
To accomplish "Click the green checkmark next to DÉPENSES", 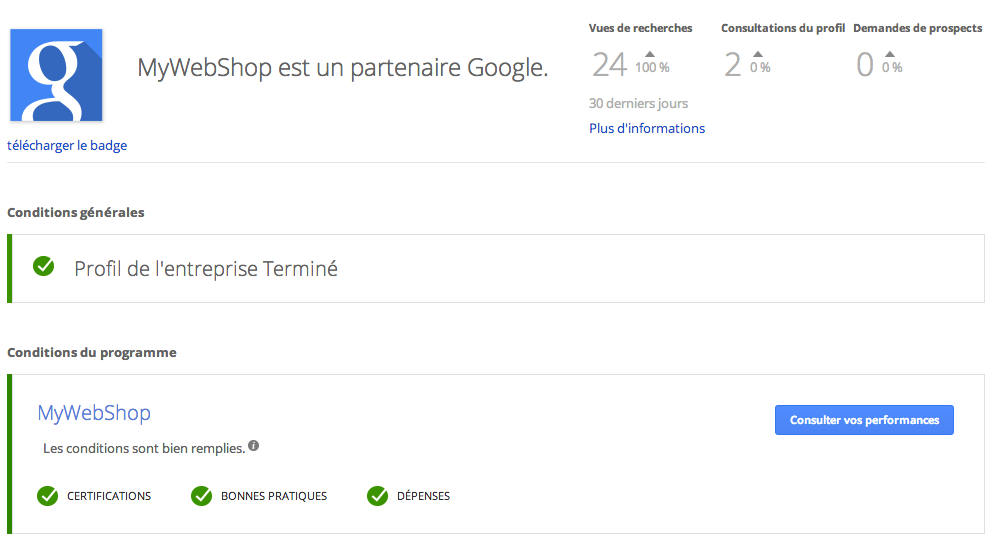I will pos(377,496).
